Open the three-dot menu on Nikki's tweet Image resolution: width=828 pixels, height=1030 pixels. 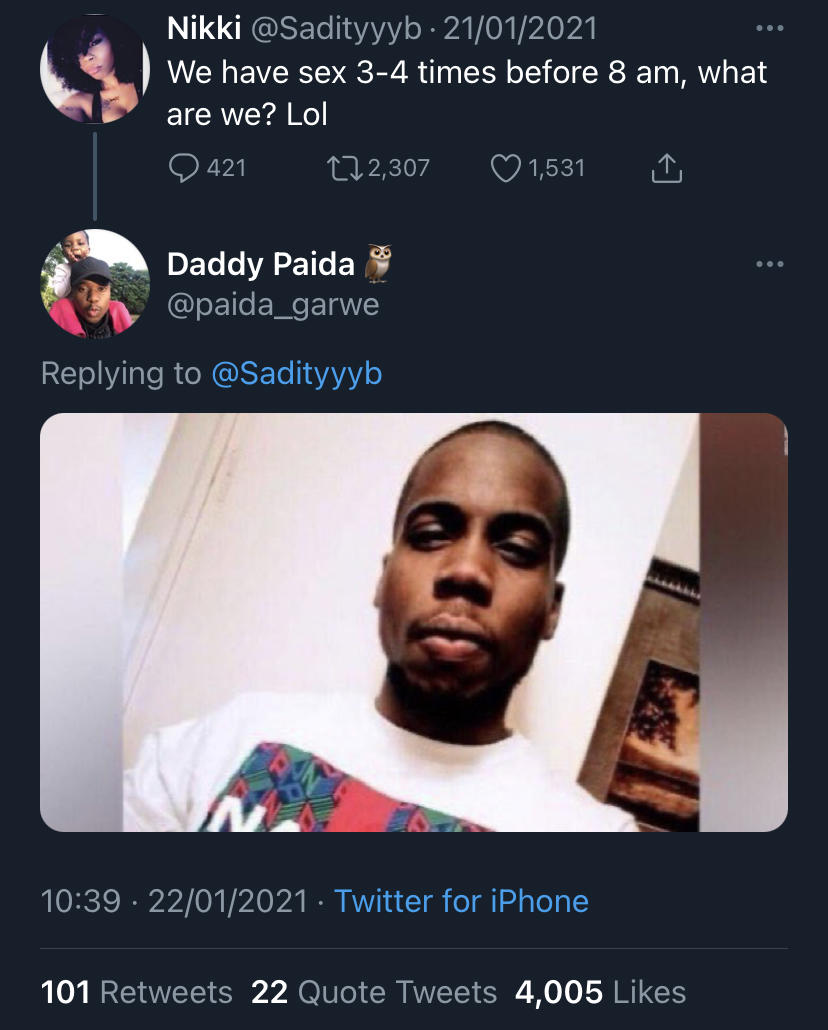(769, 29)
